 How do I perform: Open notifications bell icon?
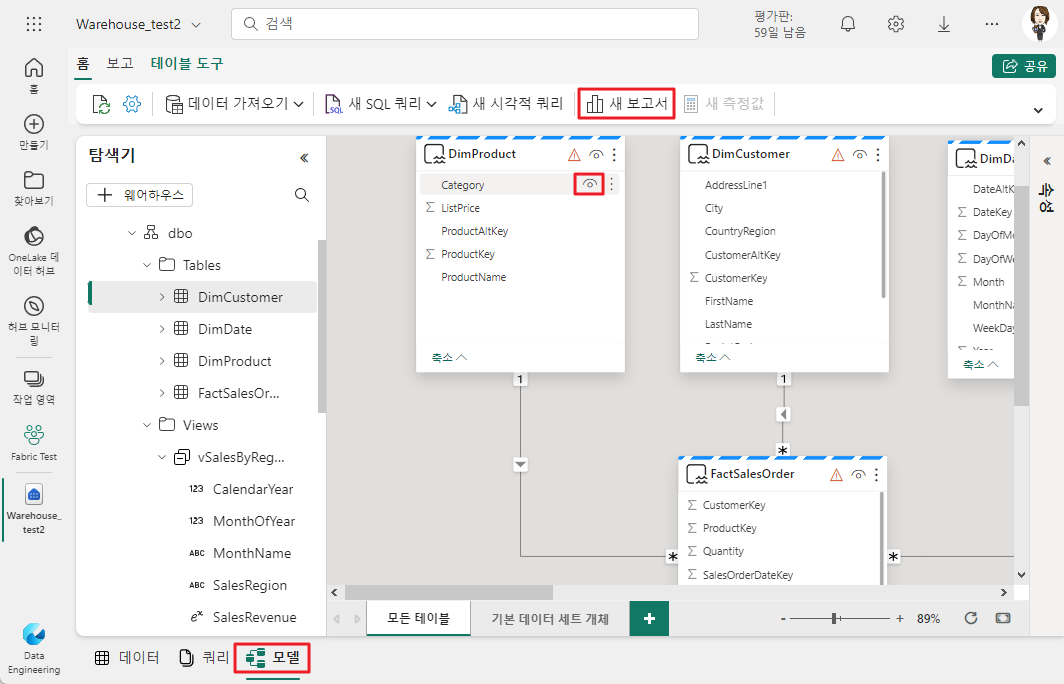pos(848,24)
